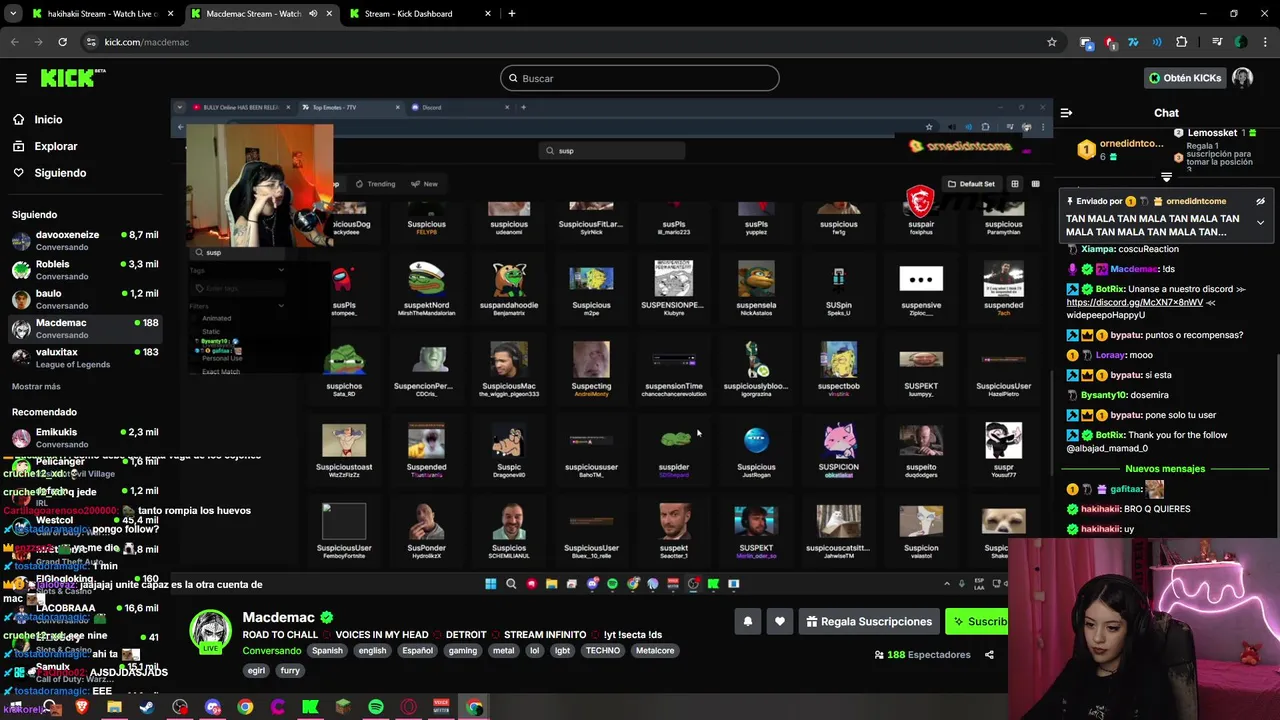Open the 7TV extension icon
Image resolution: width=1280 pixels, height=720 pixels.
(x=1133, y=42)
